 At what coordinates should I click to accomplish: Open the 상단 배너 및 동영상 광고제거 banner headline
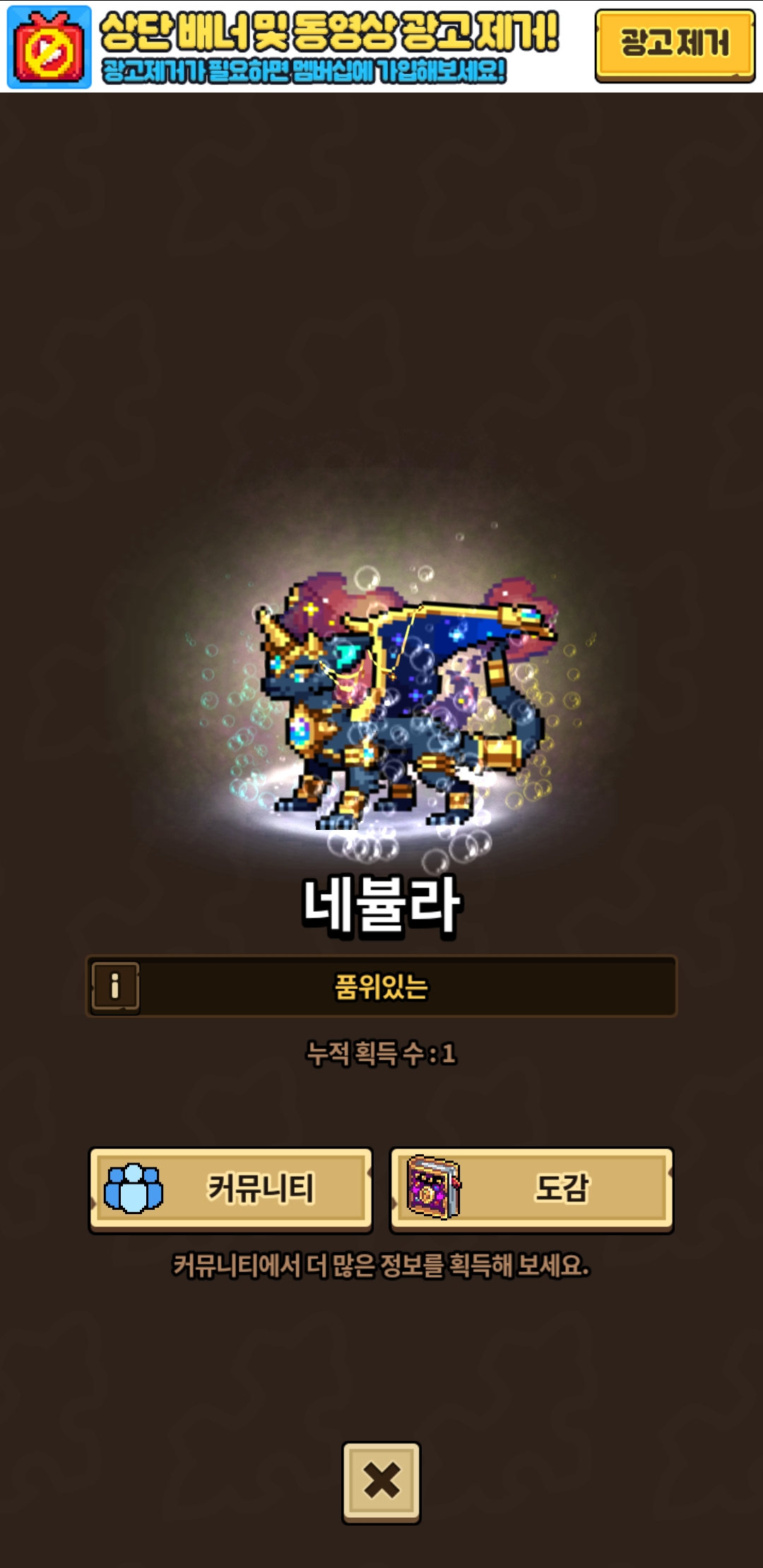point(329,32)
